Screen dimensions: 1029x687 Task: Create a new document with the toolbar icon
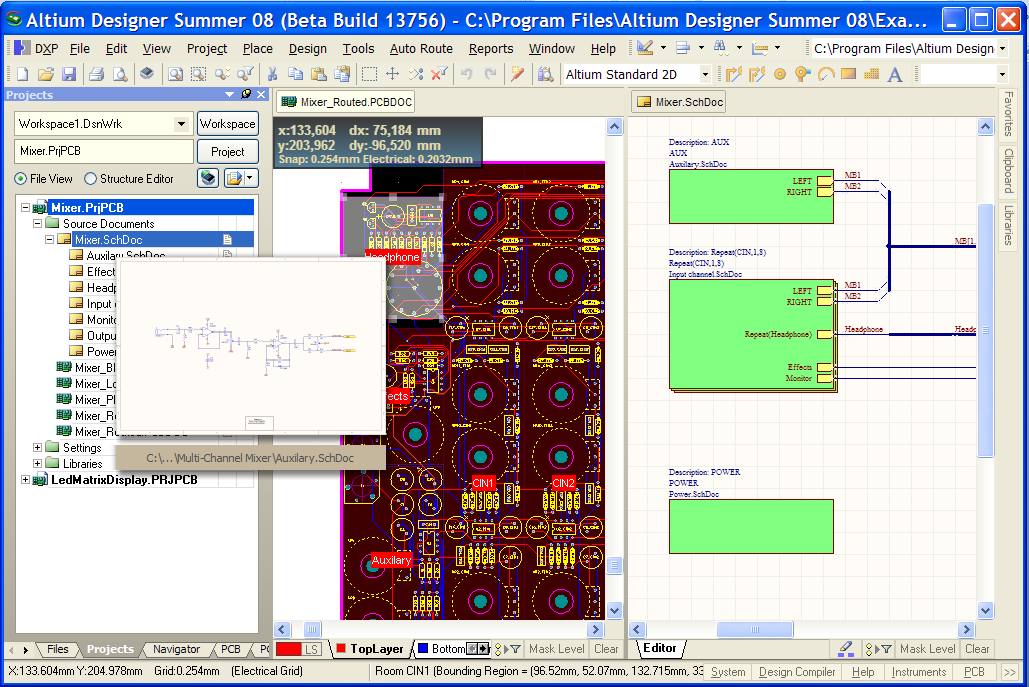click(22, 74)
